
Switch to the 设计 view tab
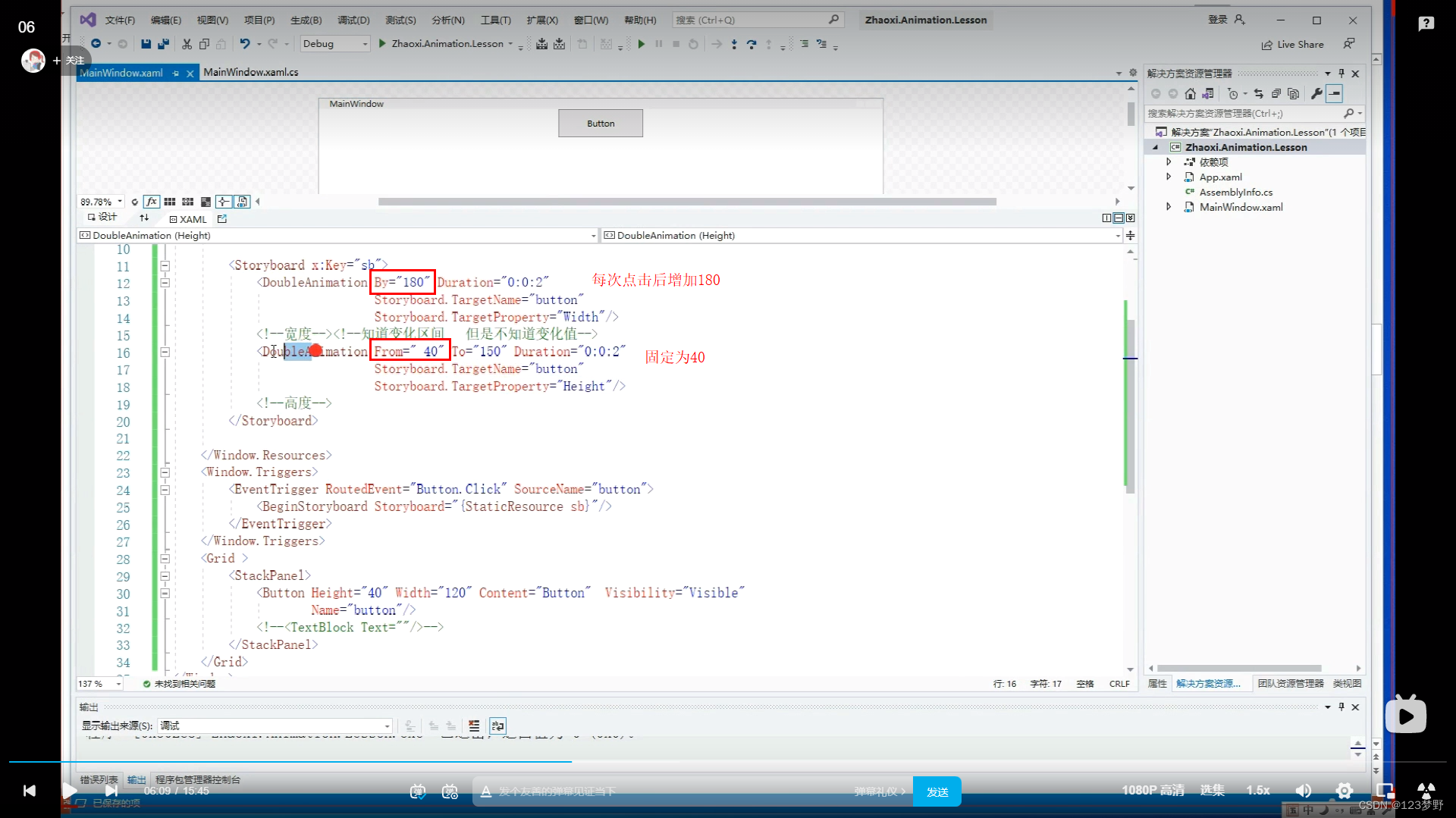pos(102,218)
